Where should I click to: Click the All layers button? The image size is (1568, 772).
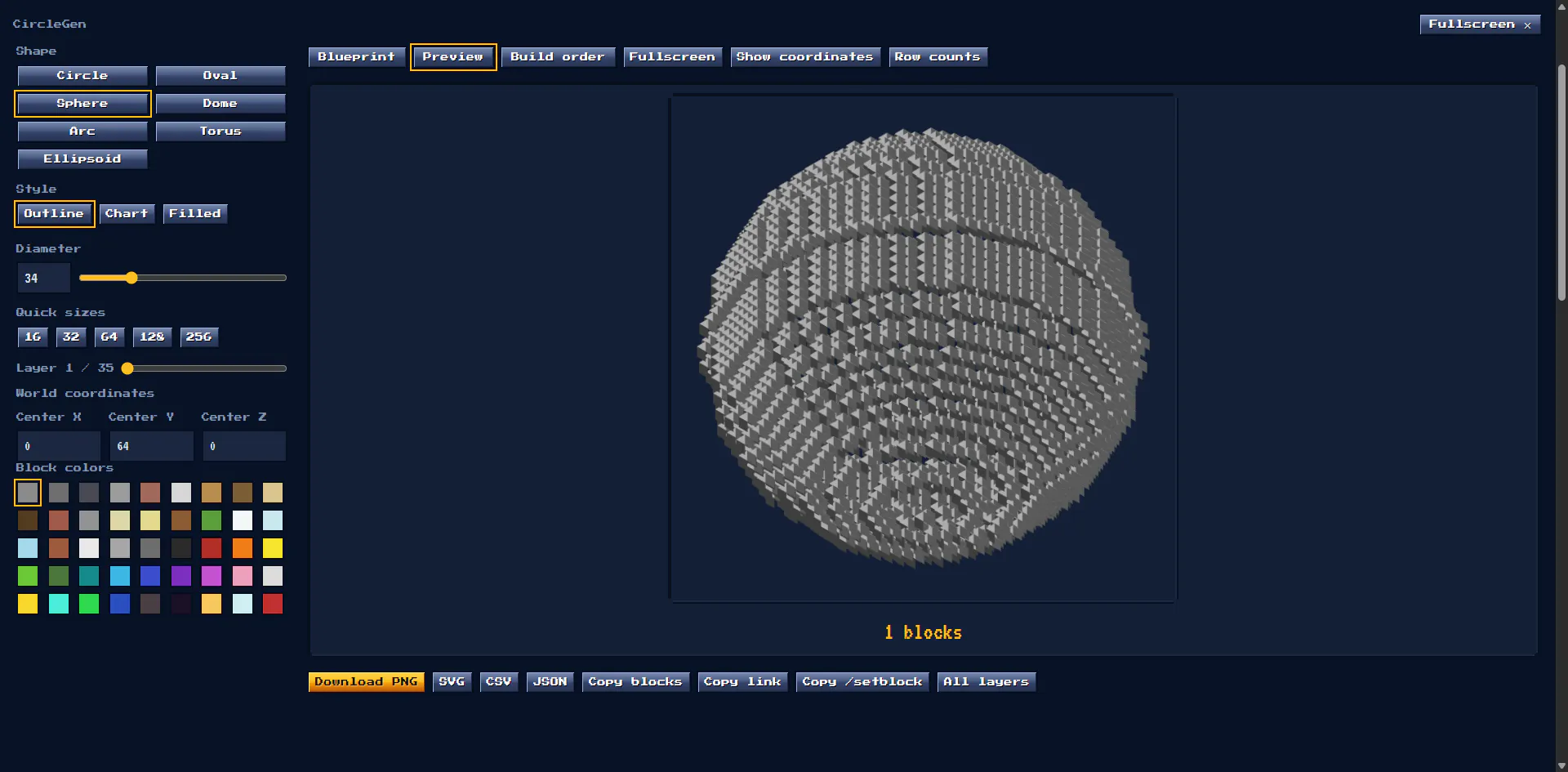click(x=987, y=681)
